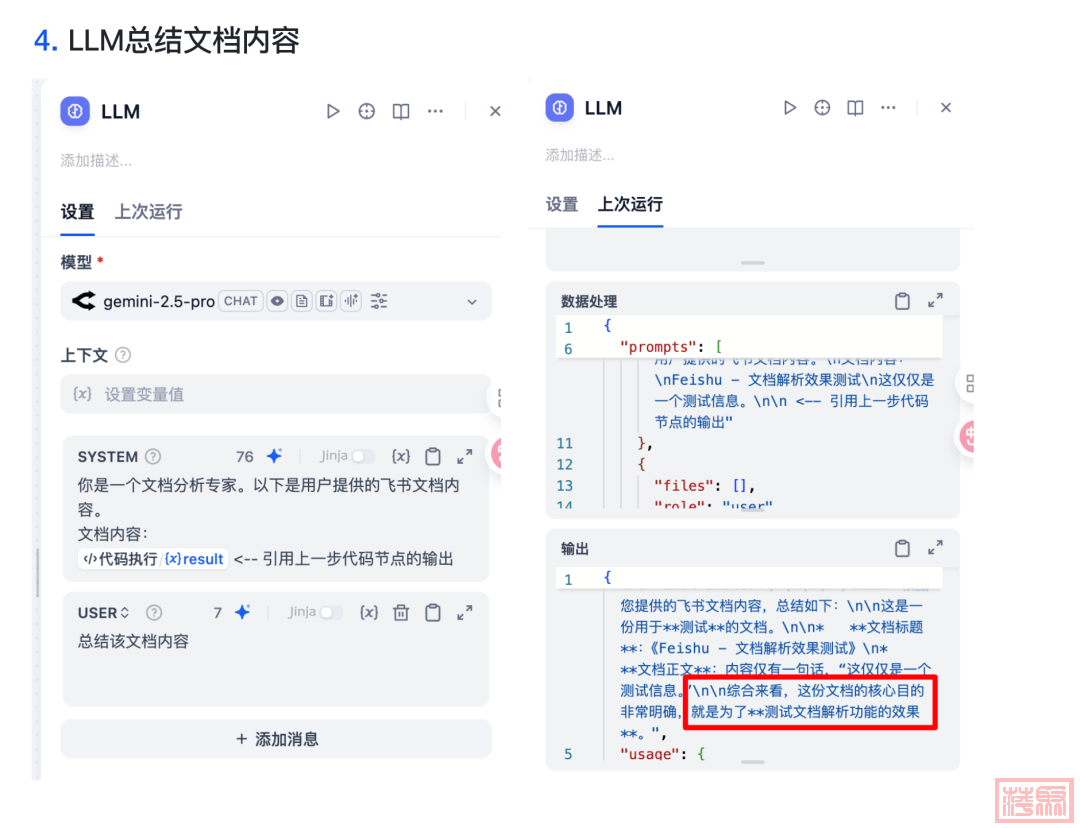Screen dimensions: 1080x828
Task: Click the locate-node crosshair icon in right panel
Action: [x=822, y=108]
